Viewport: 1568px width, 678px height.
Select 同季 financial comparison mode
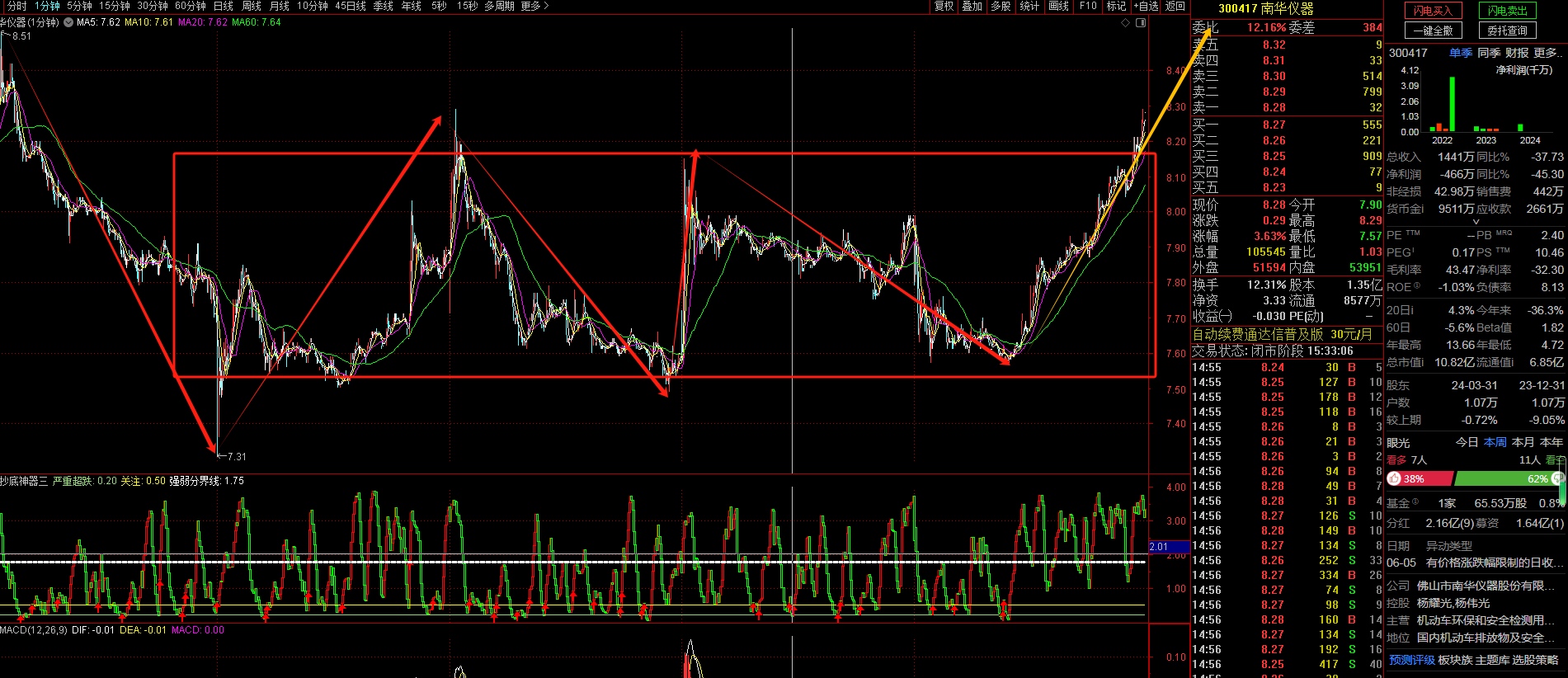(1489, 53)
